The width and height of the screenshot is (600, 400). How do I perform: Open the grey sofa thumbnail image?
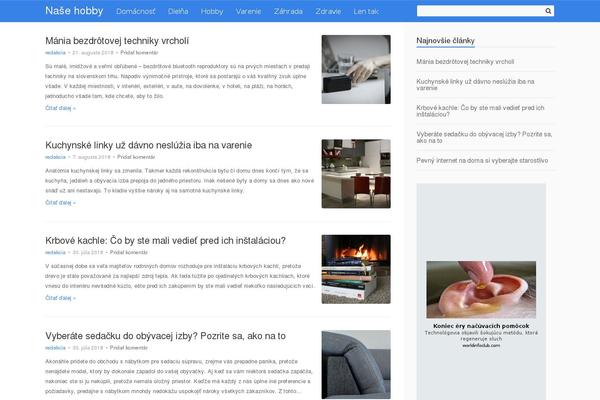click(356, 364)
